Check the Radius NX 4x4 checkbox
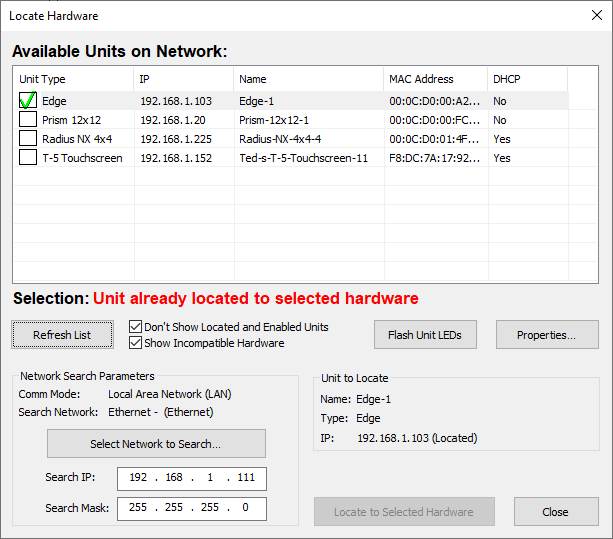Screen dimensions: 613x539 tap(28, 138)
